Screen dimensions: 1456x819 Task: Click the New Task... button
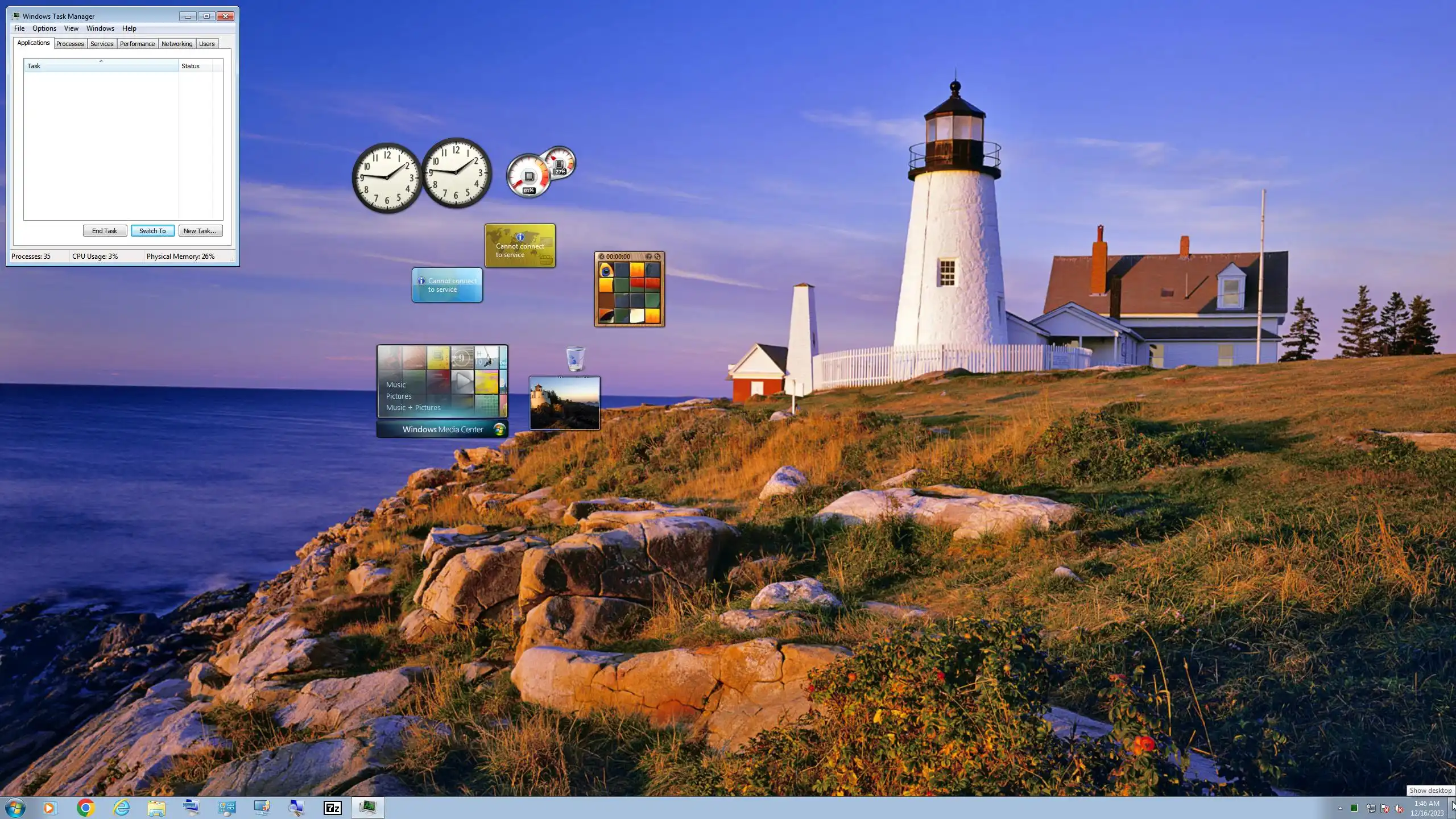click(200, 231)
